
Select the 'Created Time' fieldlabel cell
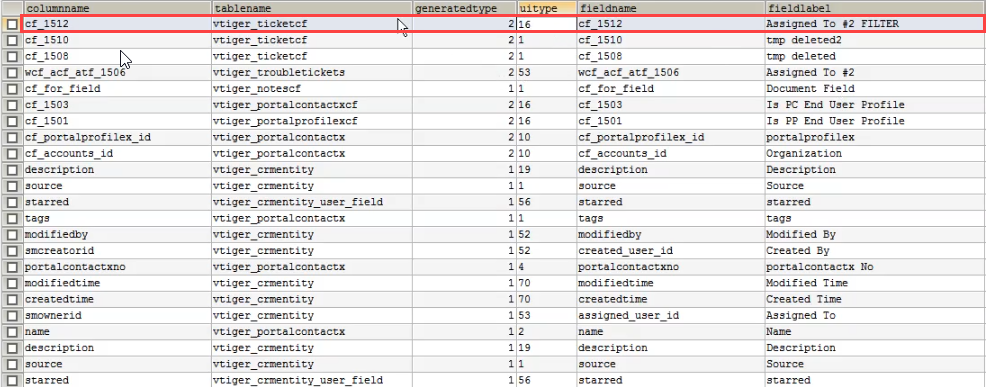point(875,300)
